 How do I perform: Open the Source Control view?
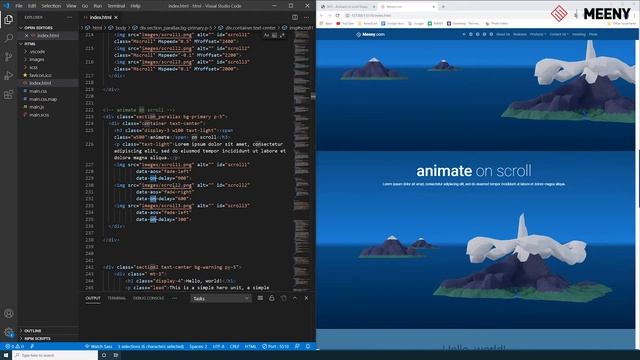(9, 57)
